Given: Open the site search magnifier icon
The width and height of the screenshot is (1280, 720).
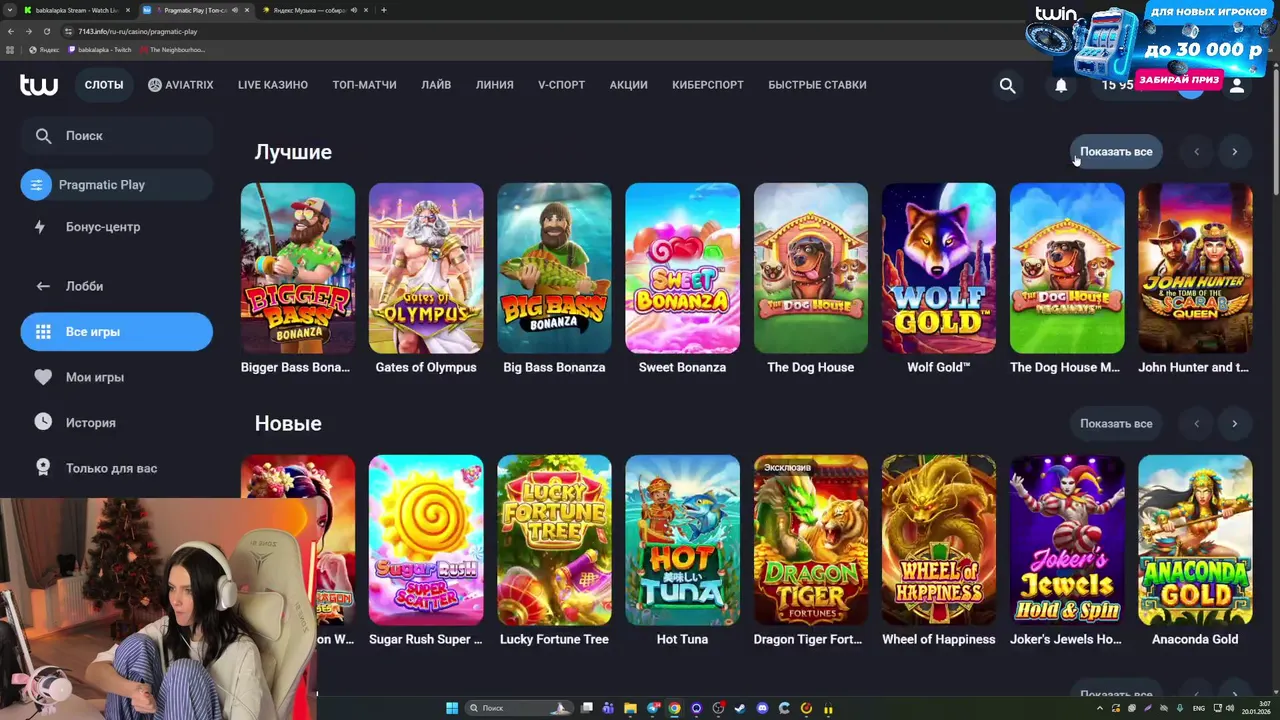Looking at the screenshot, I should coord(1007,85).
